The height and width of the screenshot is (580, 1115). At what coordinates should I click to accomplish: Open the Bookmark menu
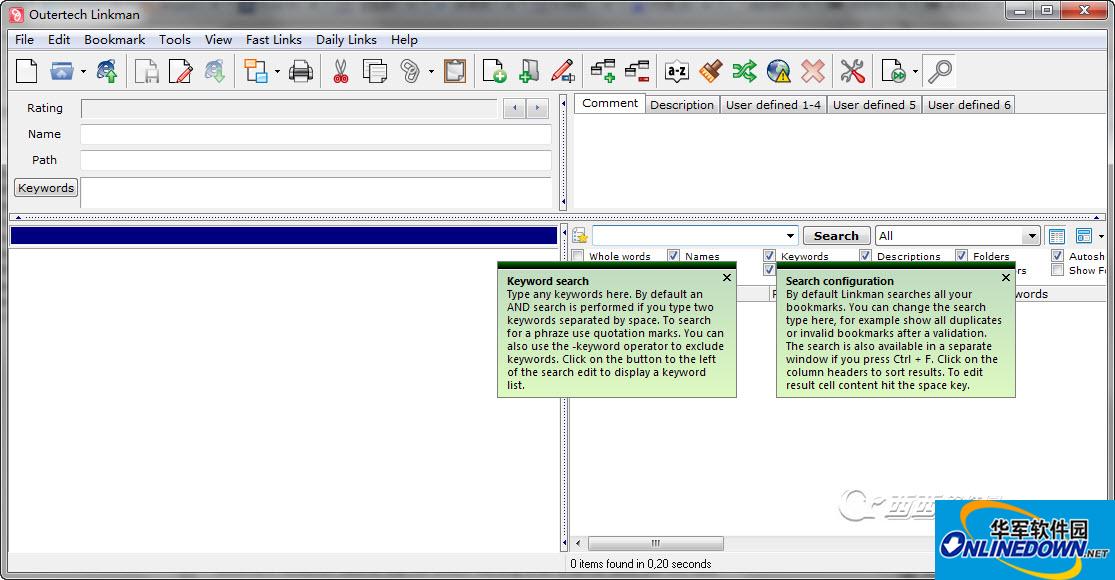point(114,40)
